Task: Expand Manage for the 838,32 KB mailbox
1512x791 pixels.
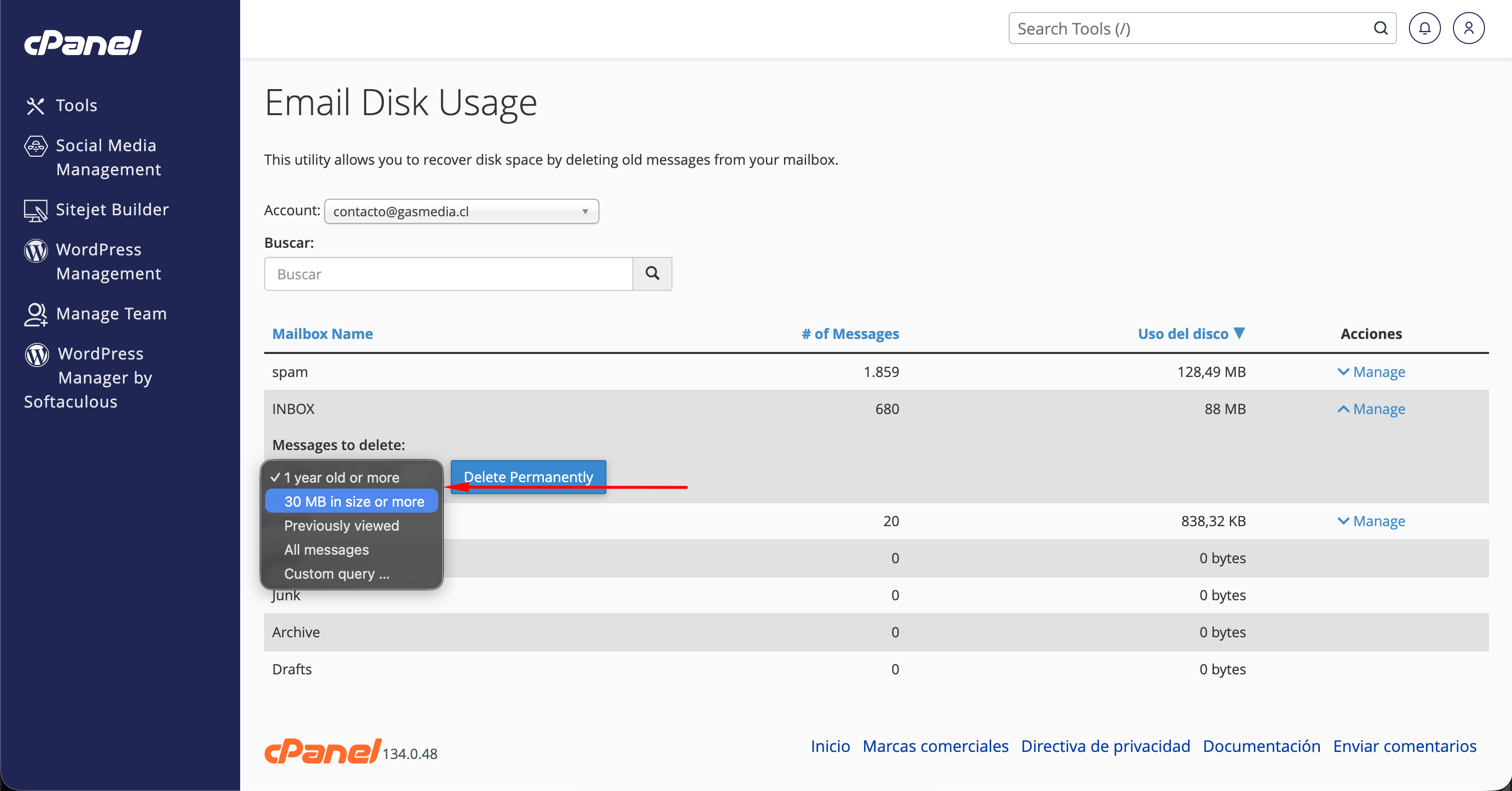Action: coord(1371,521)
